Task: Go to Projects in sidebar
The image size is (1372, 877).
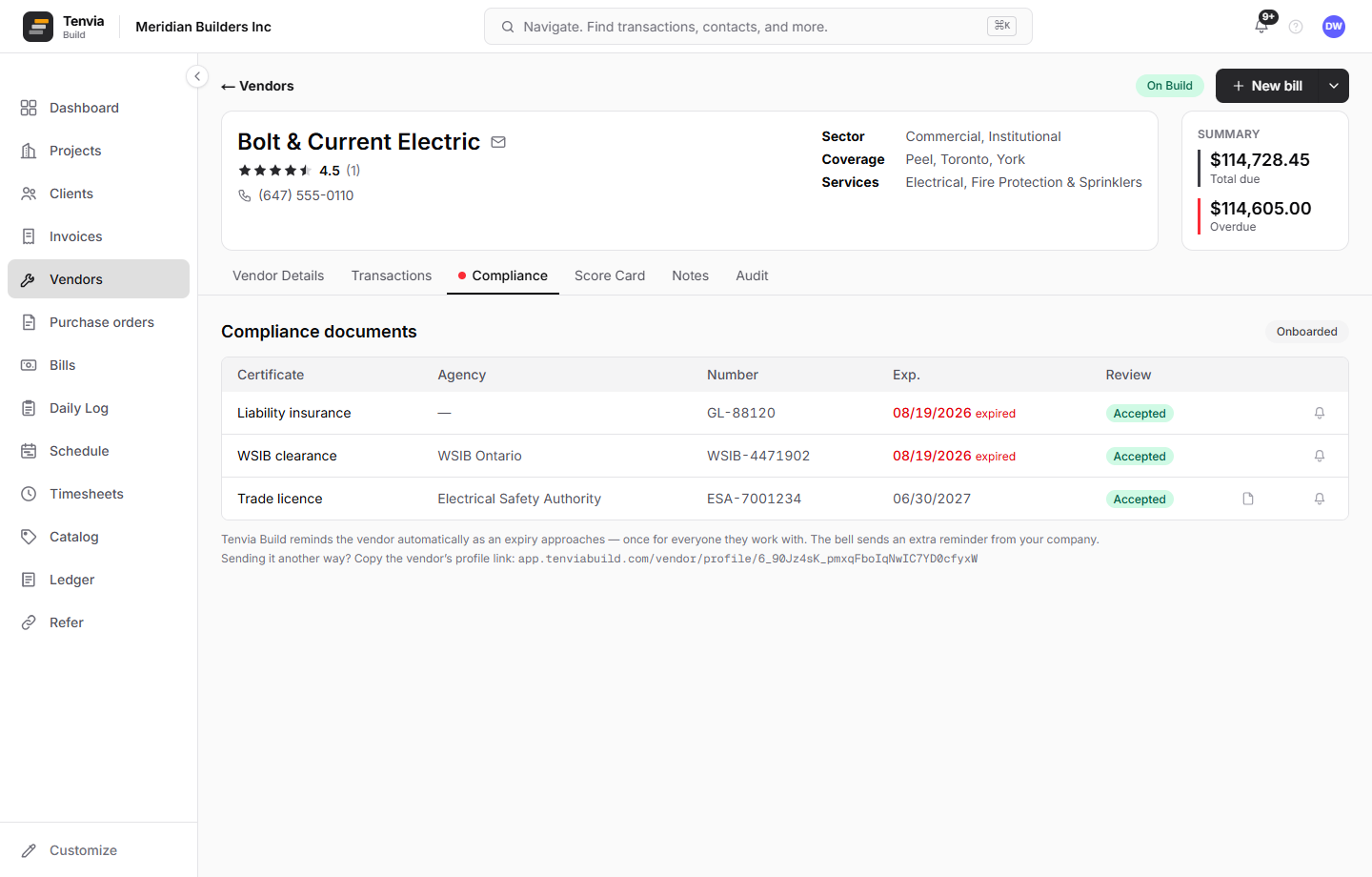Action: [98, 151]
